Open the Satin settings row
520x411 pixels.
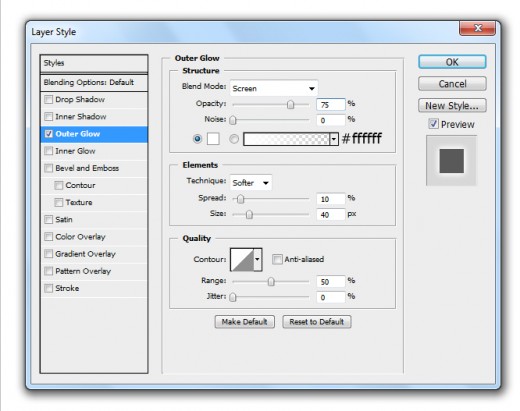94,219
